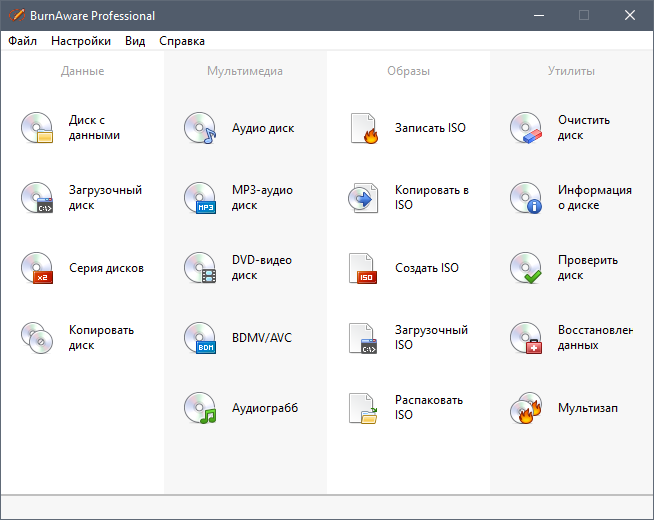Click the BDMV/AVC label
This screenshot has height=520, width=654.
coord(262,338)
